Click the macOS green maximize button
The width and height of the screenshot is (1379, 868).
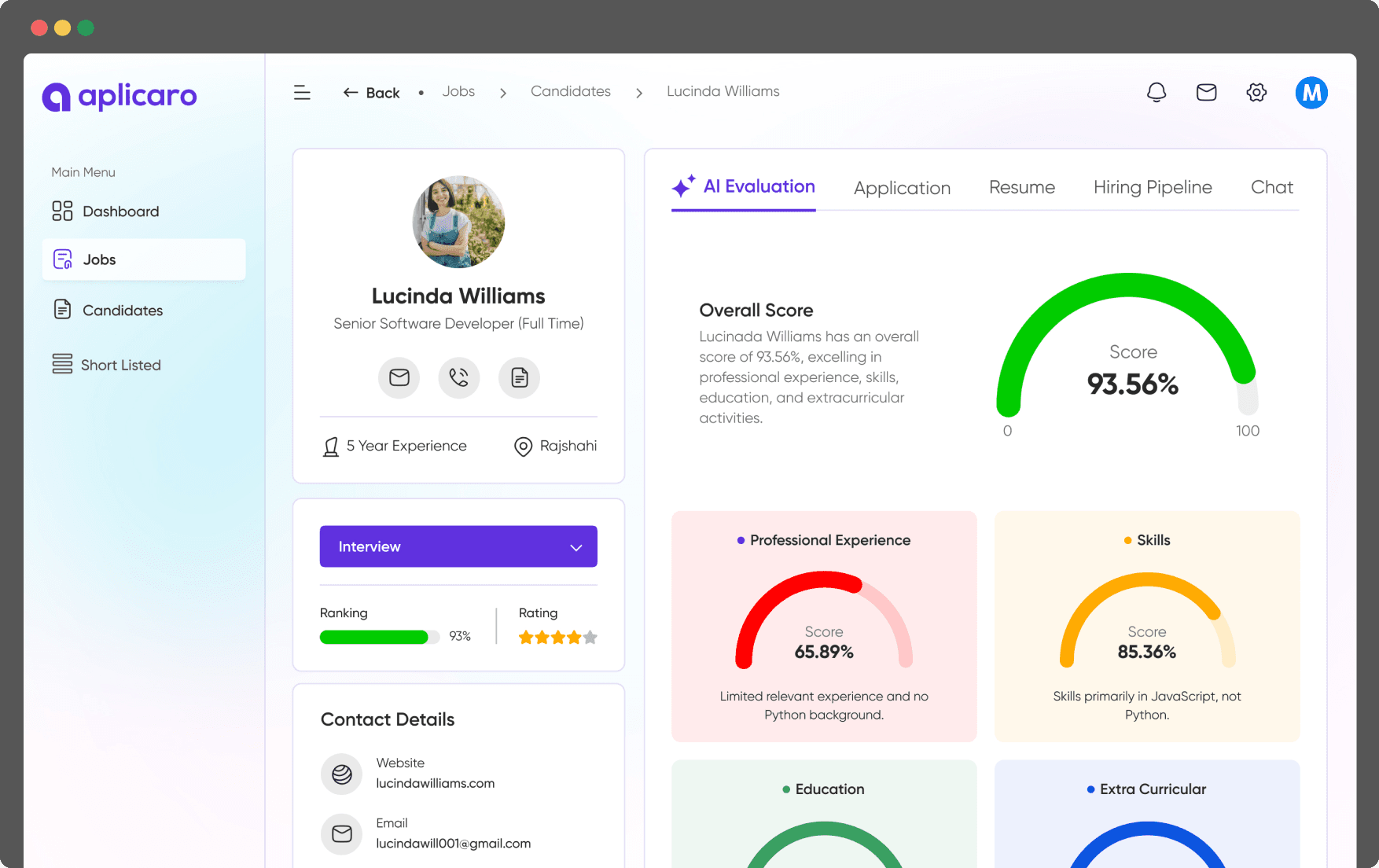pos(86,28)
